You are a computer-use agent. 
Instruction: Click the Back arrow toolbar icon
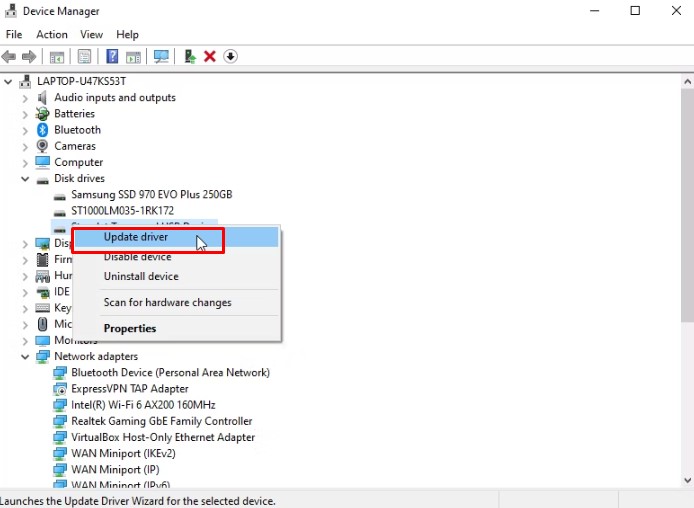click(9, 57)
